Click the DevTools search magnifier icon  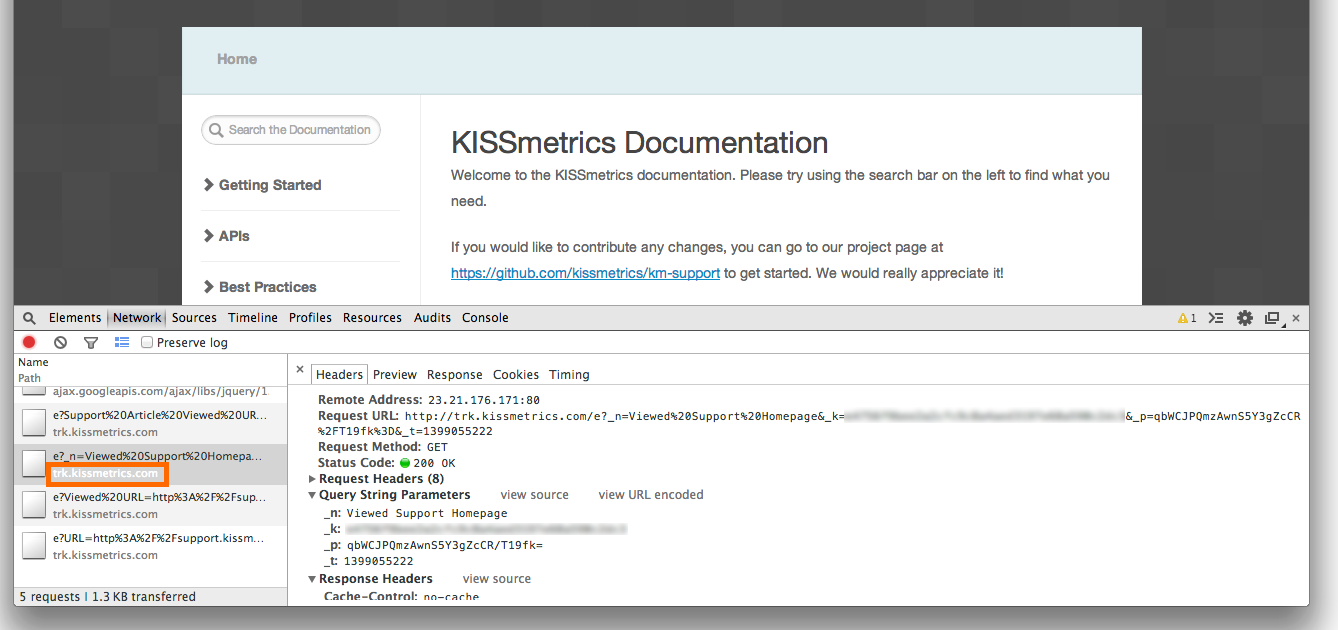(x=29, y=318)
